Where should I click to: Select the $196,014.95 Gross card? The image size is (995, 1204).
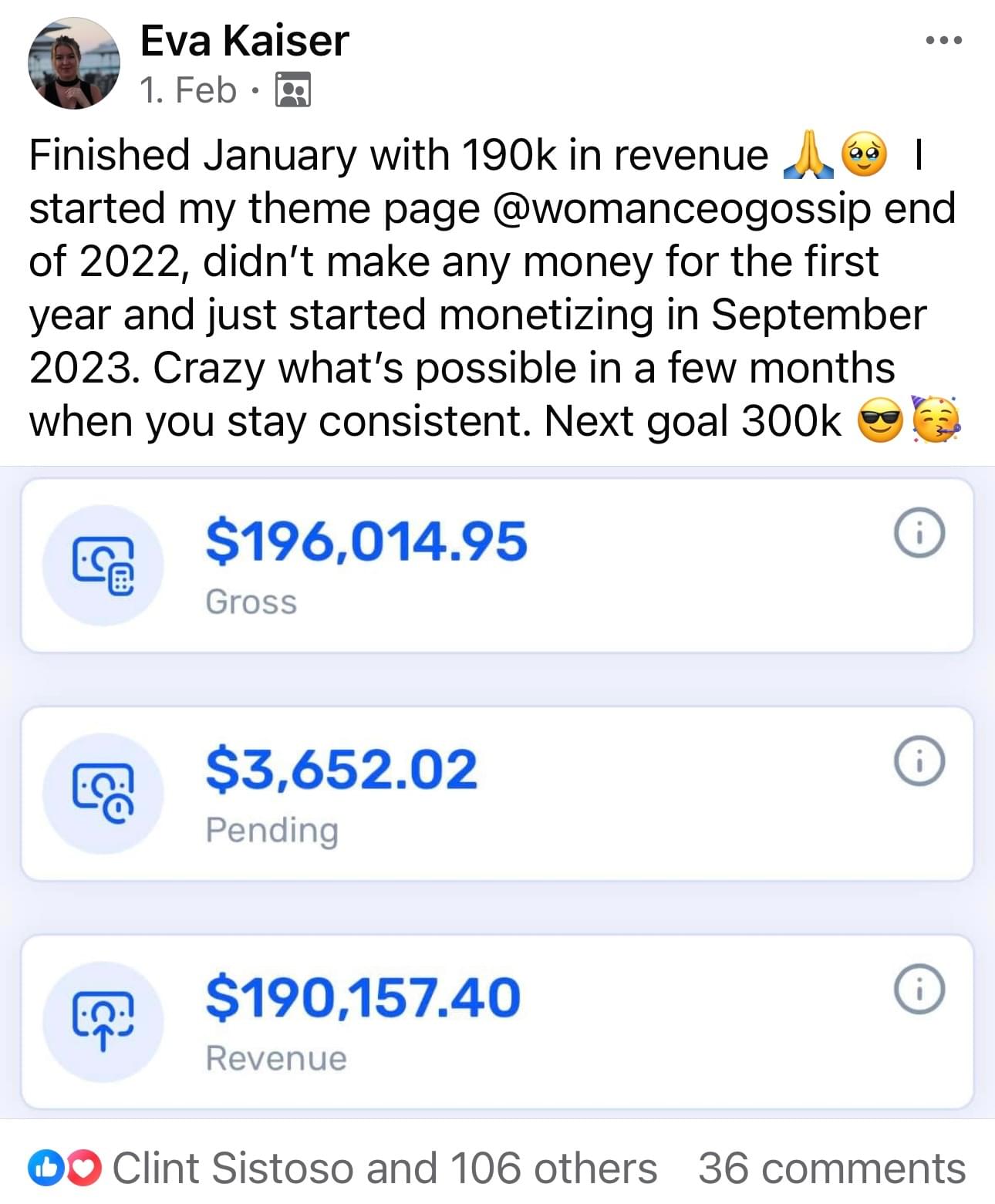[497, 565]
